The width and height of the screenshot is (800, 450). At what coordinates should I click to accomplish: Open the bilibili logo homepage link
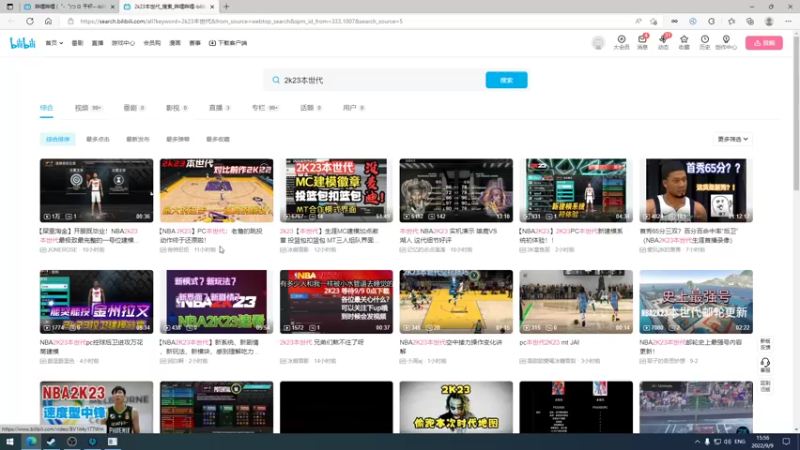click(x=22, y=43)
